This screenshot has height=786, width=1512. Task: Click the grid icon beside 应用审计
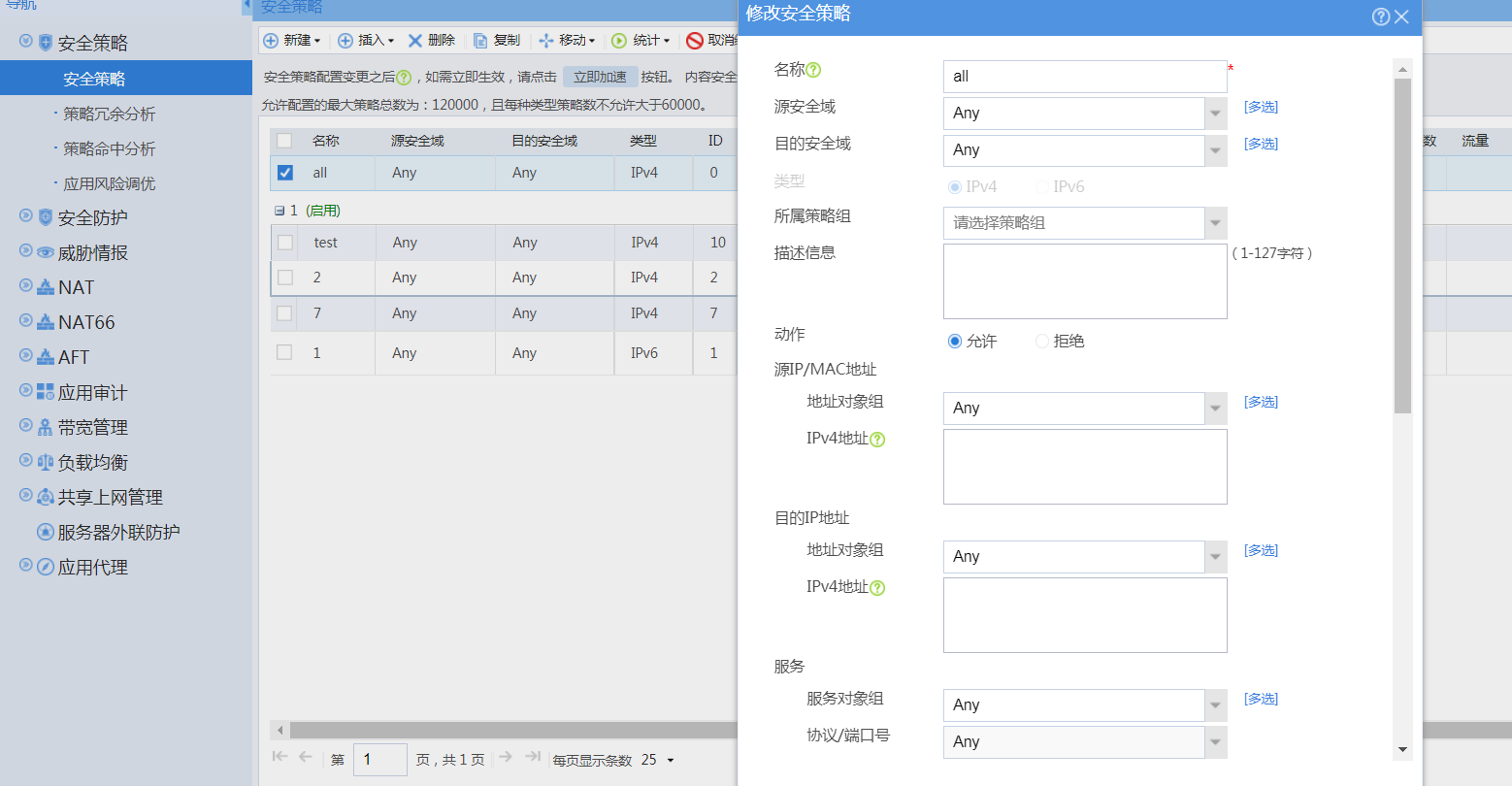click(46, 392)
